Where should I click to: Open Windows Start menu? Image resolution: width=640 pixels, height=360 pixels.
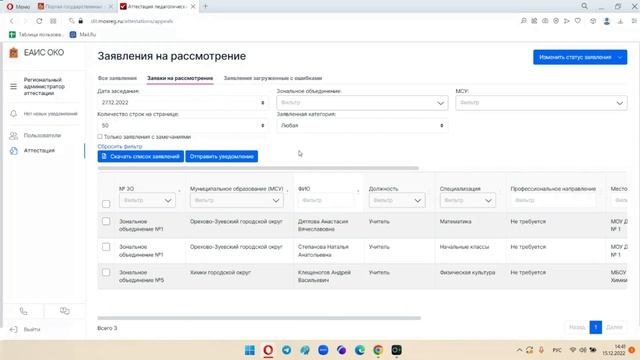tap(250, 350)
